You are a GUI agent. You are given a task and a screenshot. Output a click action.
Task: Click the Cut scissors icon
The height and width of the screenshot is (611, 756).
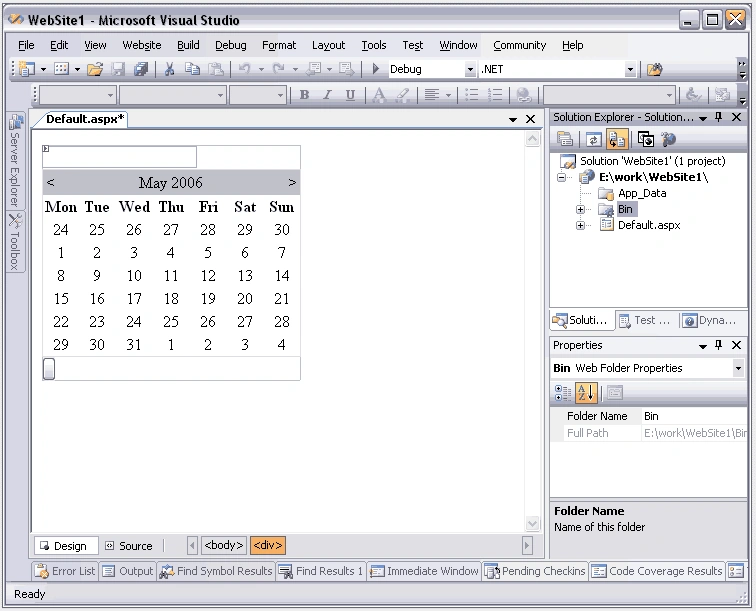(169, 69)
